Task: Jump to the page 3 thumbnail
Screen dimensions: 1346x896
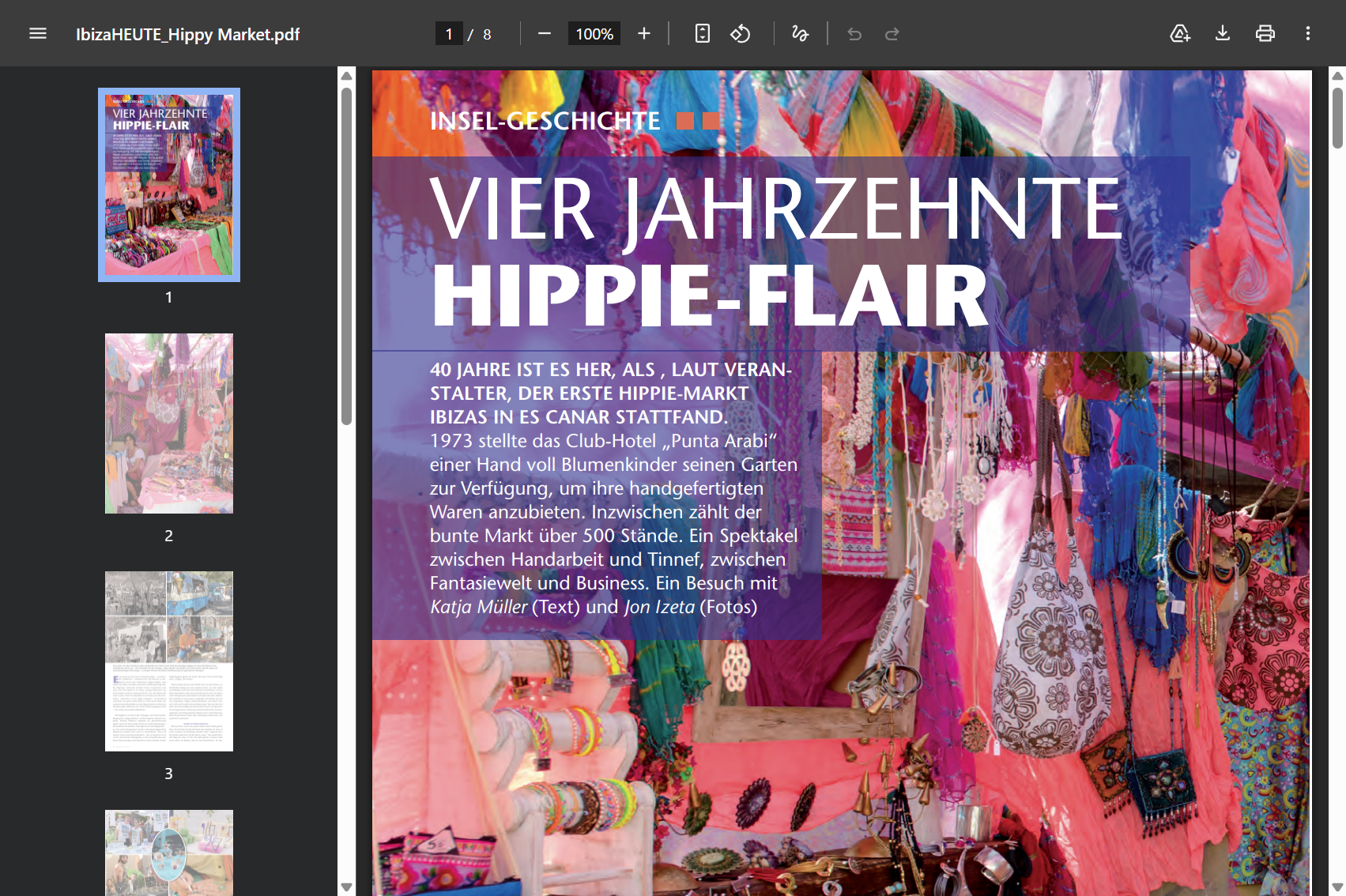Action: 169,661
